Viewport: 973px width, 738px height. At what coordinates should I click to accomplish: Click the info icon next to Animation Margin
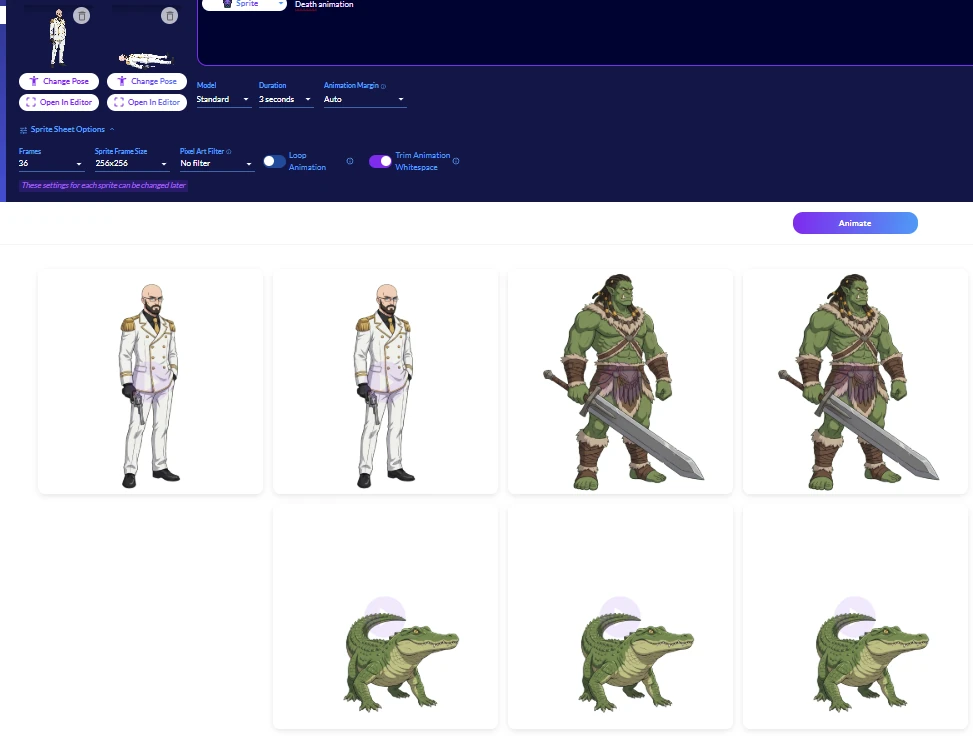382,85
